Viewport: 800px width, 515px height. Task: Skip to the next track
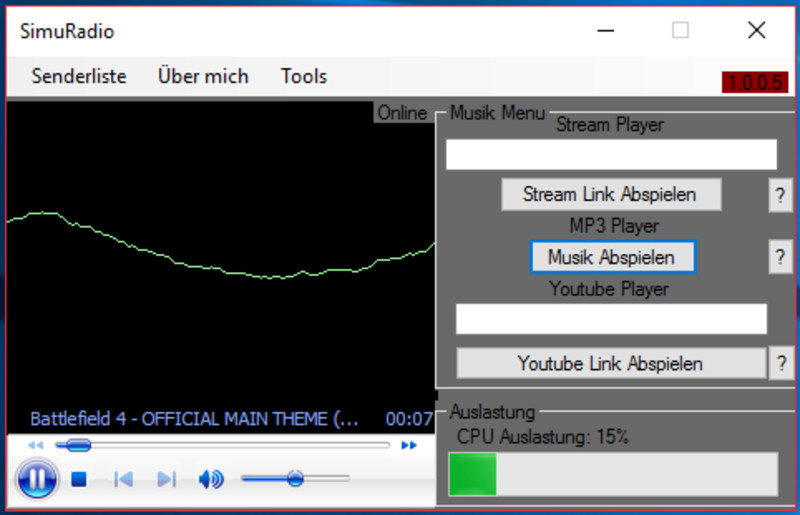pos(167,480)
